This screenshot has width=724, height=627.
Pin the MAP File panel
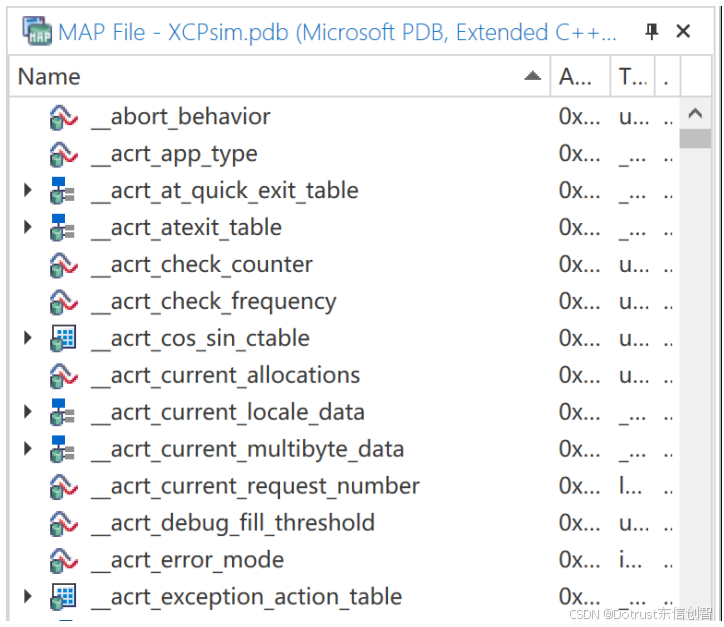coord(652,32)
